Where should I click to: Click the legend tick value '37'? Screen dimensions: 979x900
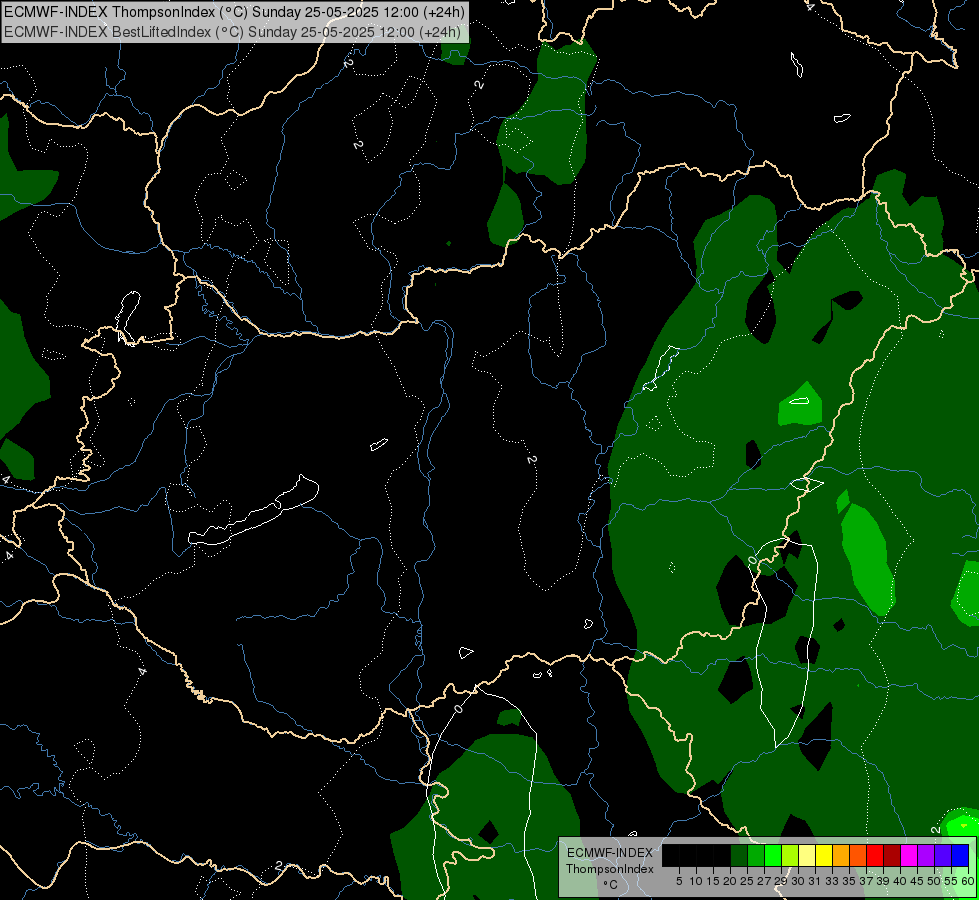point(866,881)
